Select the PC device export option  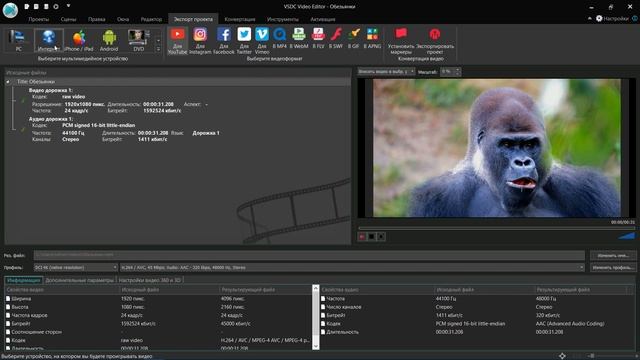18,40
